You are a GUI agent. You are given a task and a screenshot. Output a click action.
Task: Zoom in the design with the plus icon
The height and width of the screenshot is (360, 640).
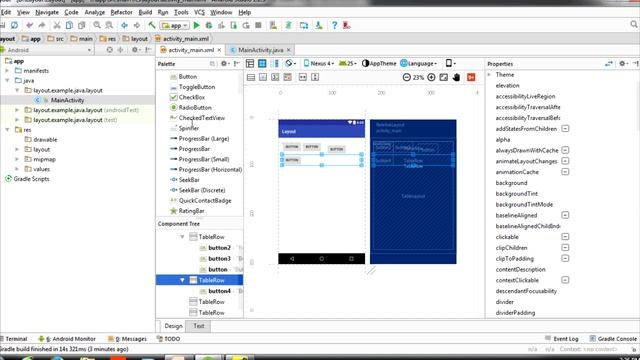click(x=431, y=77)
